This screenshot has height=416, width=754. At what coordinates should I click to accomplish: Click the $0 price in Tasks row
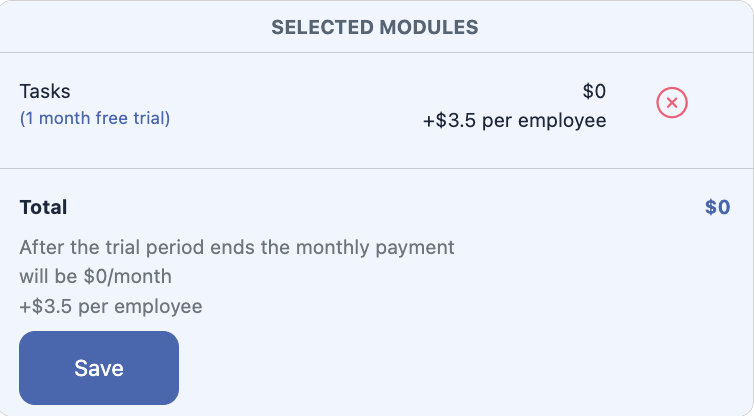[x=594, y=91]
